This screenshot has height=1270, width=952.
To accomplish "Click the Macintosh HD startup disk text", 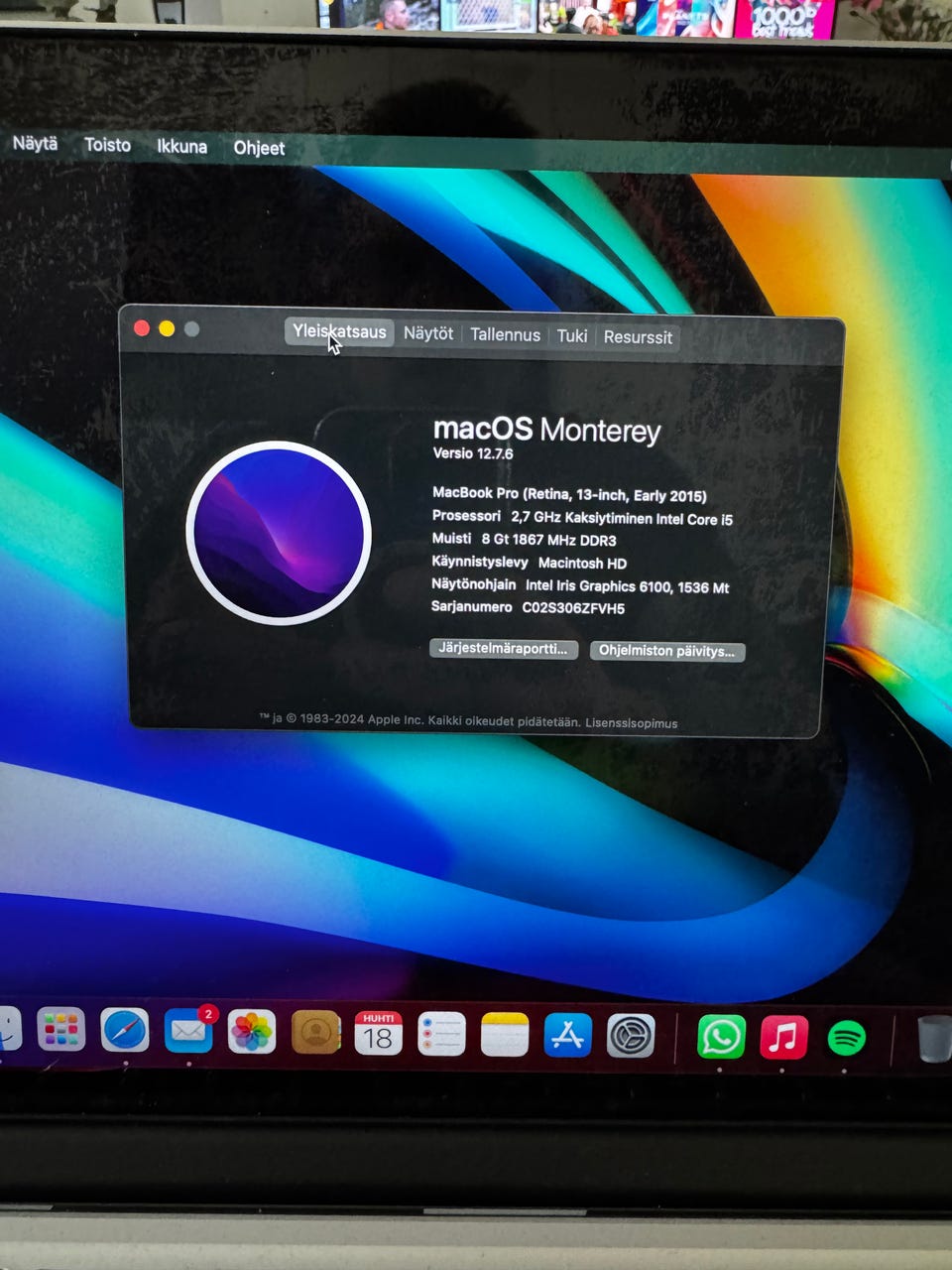I will (x=582, y=563).
